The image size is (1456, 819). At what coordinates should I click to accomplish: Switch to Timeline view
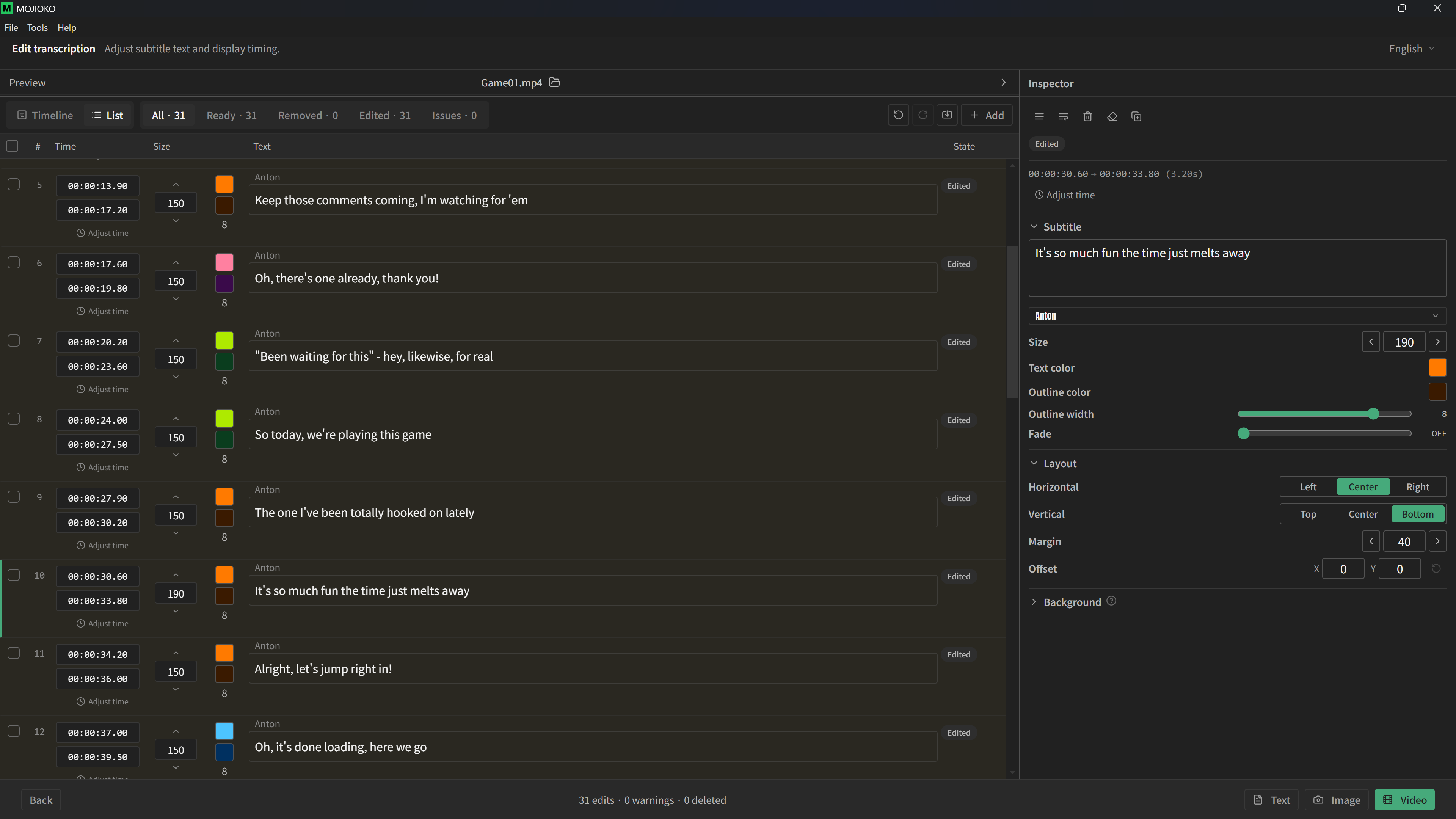pyautogui.click(x=45, y=115)
